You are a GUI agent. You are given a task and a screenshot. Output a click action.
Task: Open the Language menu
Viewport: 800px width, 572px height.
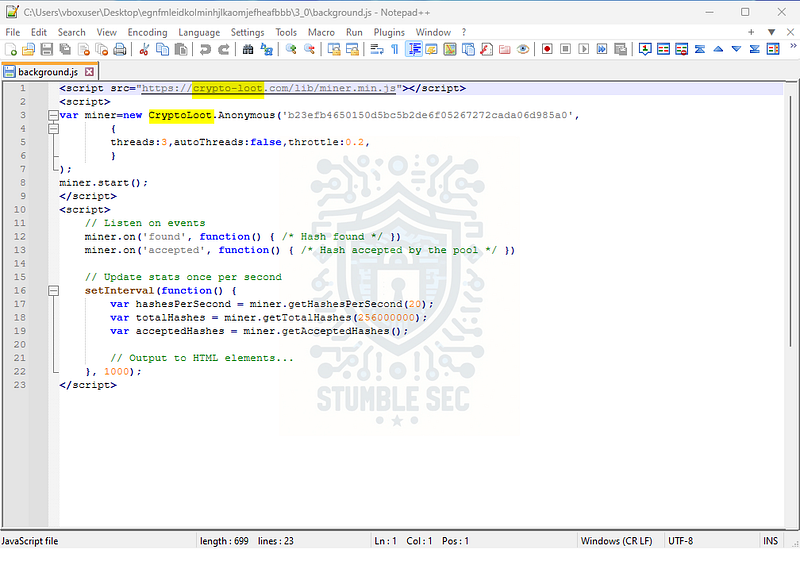199,32
